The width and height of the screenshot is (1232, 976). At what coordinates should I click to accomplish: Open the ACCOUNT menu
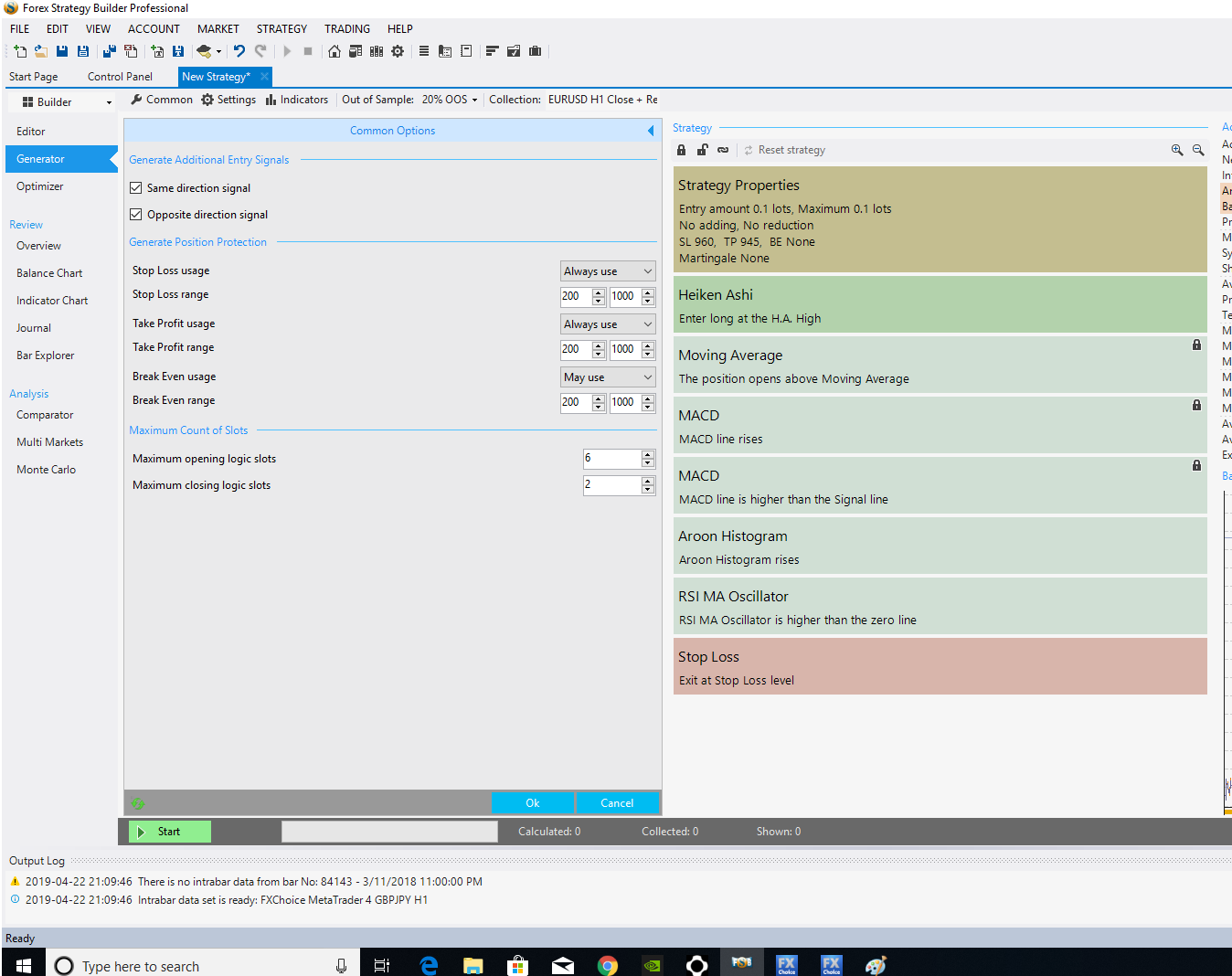(154, 29)
